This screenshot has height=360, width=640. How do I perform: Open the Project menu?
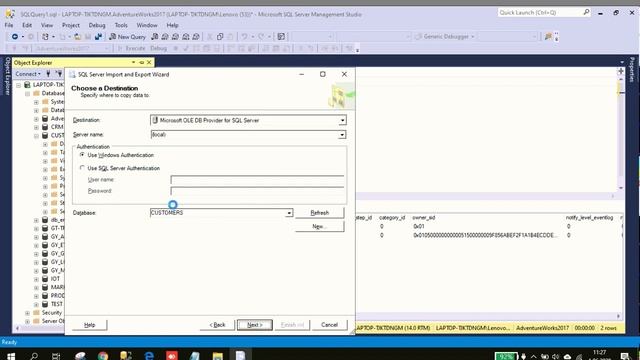(71, 25)
